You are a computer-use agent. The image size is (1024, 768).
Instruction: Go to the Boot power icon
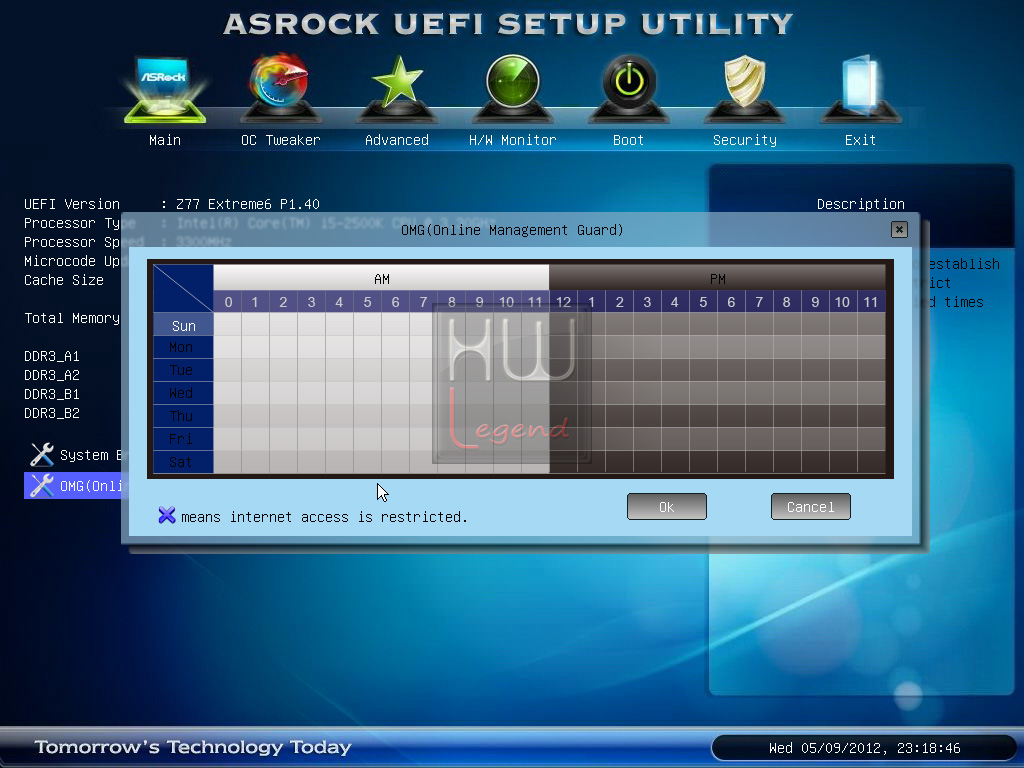(x=629, y=89)
